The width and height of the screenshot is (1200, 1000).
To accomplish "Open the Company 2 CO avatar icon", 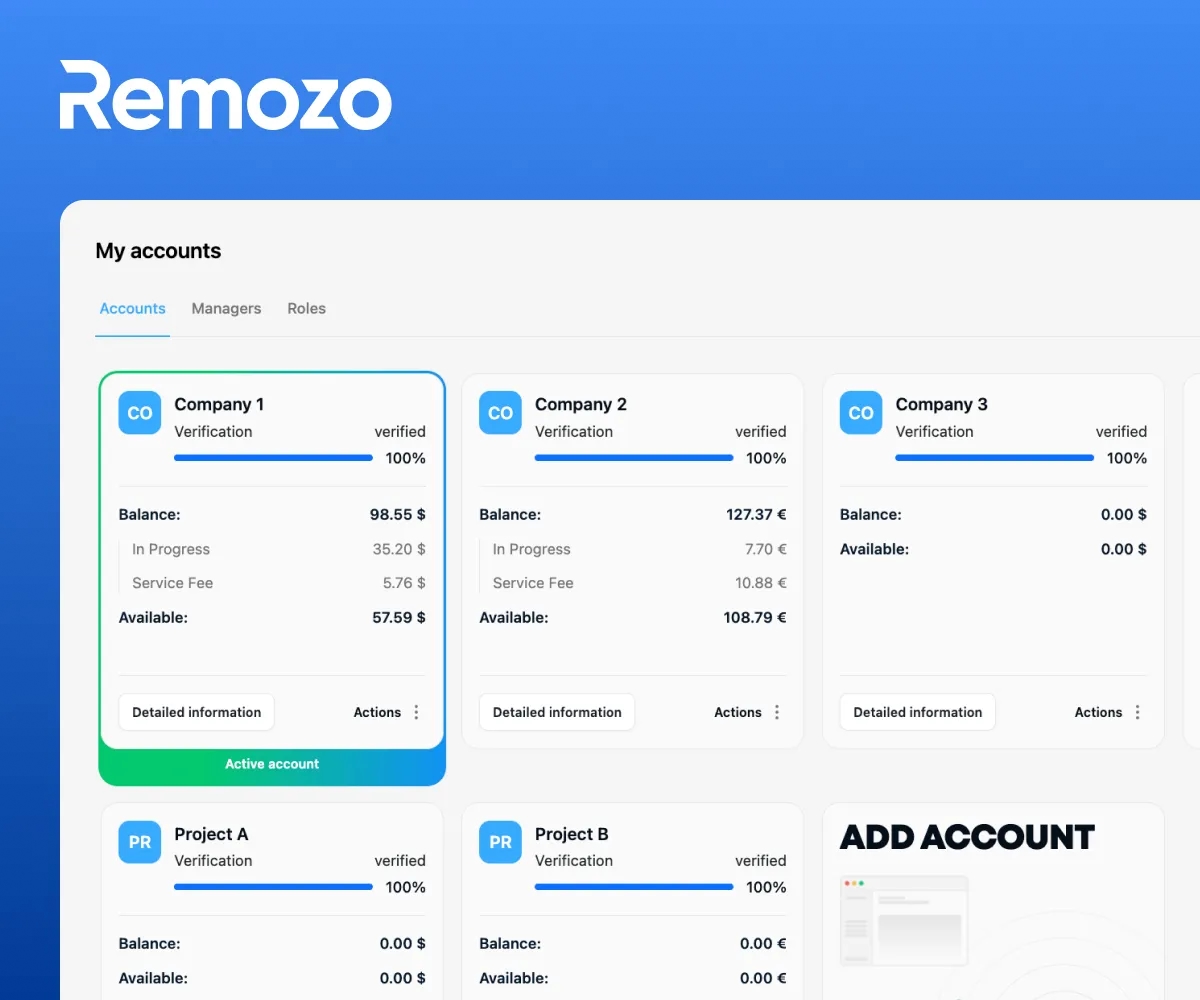I will pyautogui.click(x=500, y=413).
